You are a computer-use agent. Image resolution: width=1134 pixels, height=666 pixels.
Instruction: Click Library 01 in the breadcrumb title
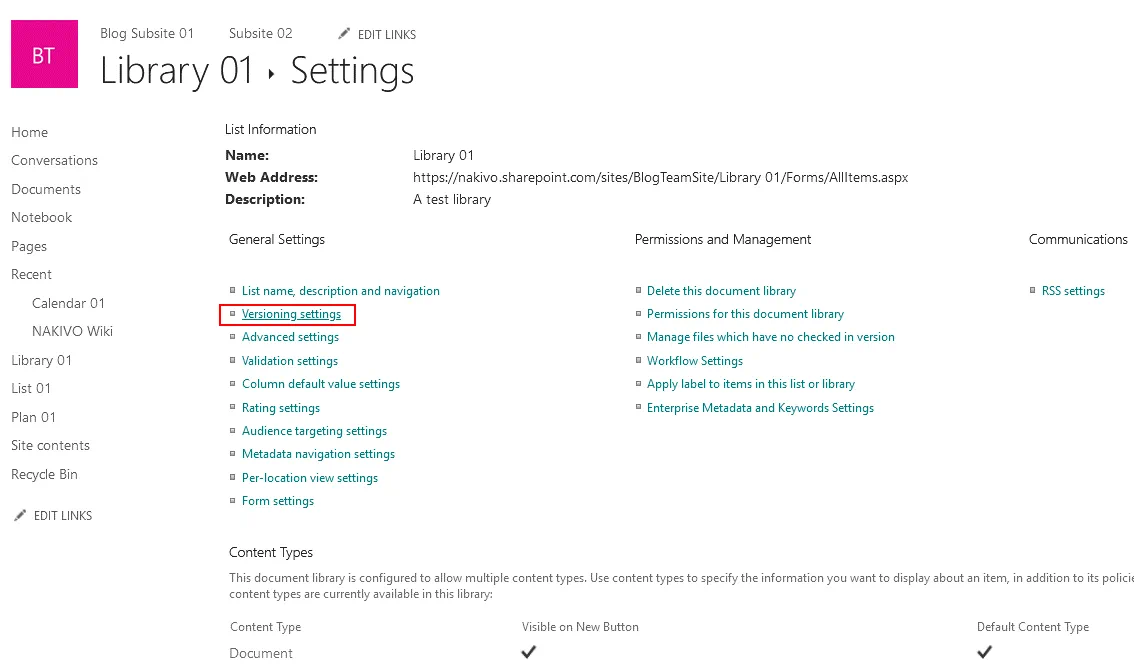click(177, 71)
